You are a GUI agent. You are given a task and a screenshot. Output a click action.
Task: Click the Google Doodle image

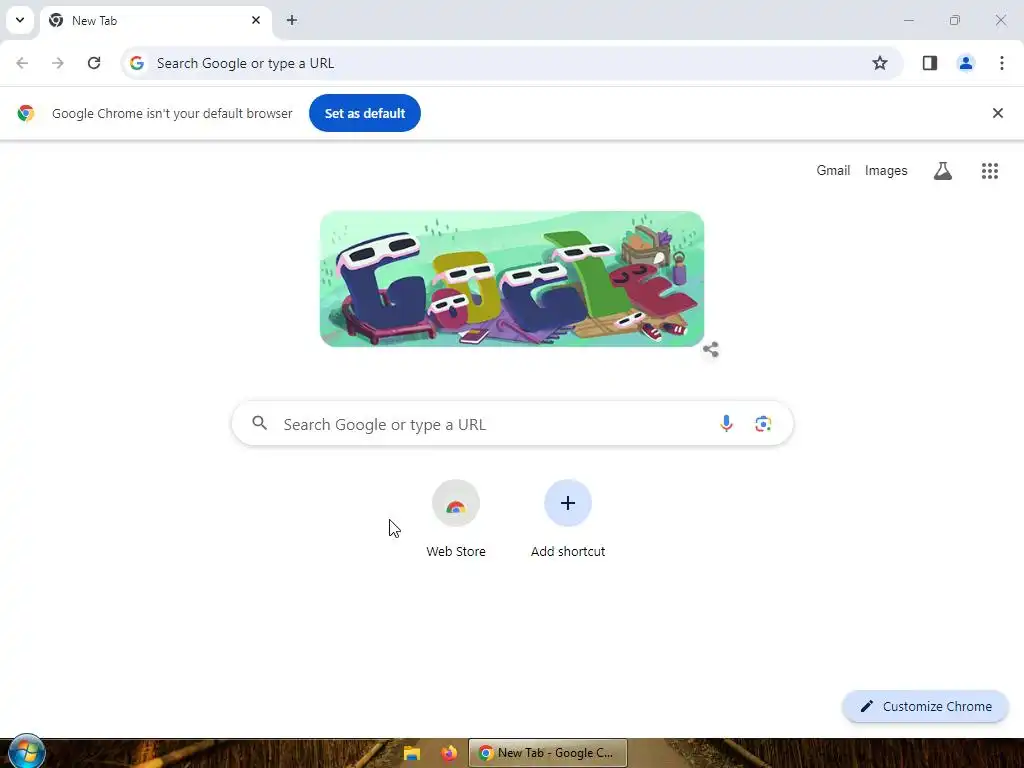coord(512,279)
